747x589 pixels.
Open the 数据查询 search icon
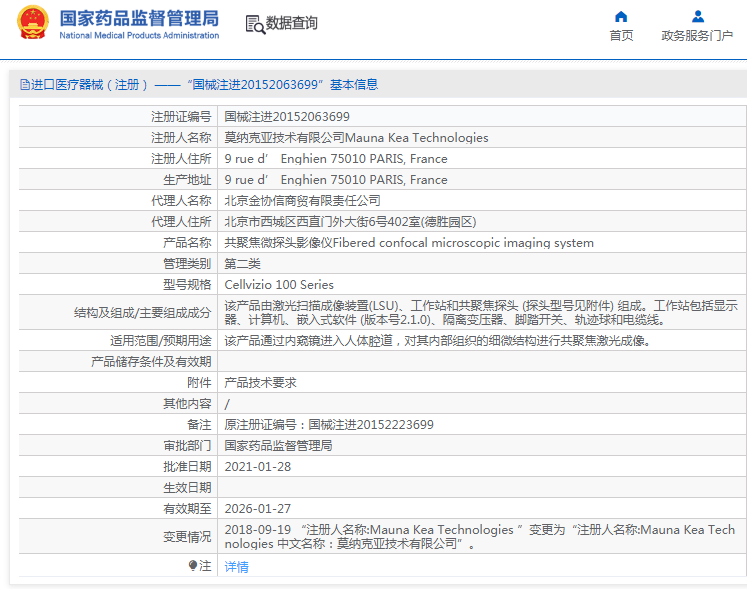tap(255, 24)
